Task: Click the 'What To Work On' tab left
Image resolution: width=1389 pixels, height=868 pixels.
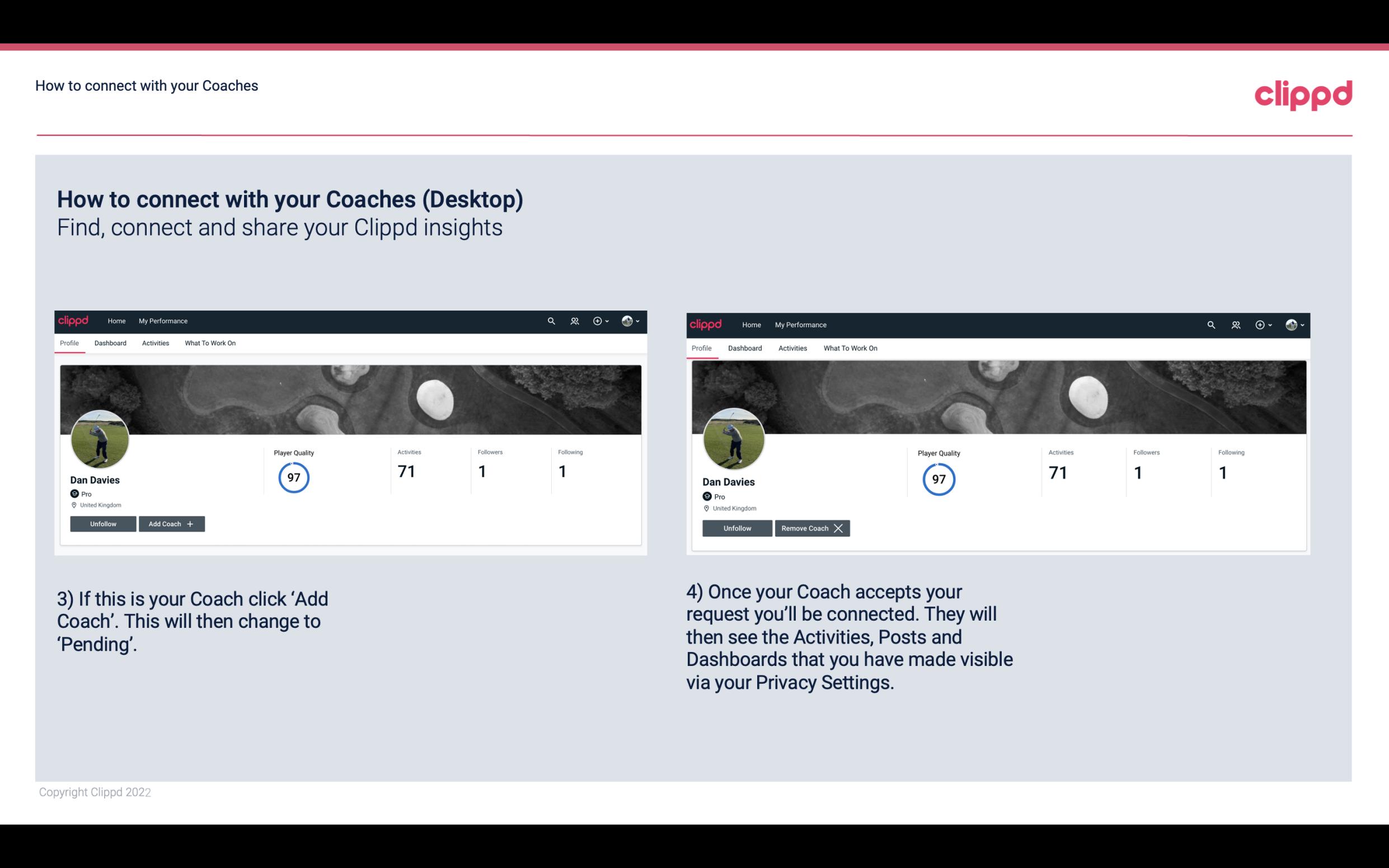Action: (209, 343)
